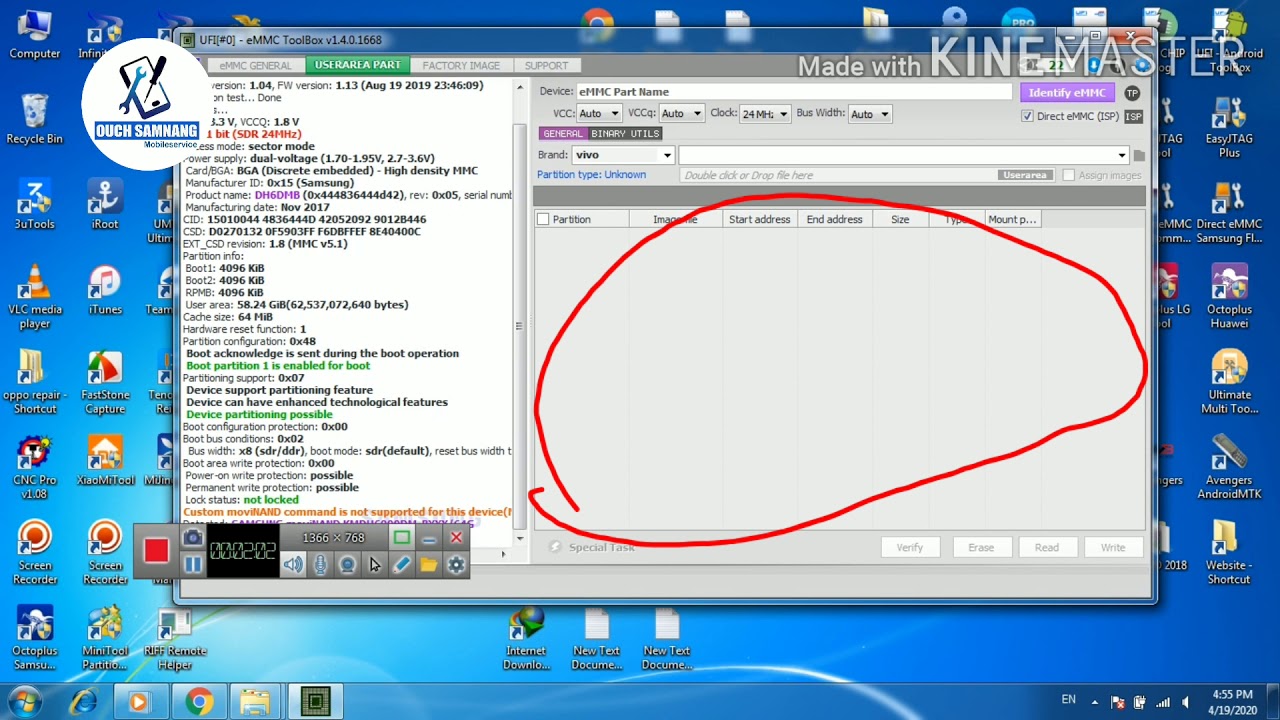Open the recorder settings gear
Viewport: 1280px width, 720px height.
pos(456,565)
